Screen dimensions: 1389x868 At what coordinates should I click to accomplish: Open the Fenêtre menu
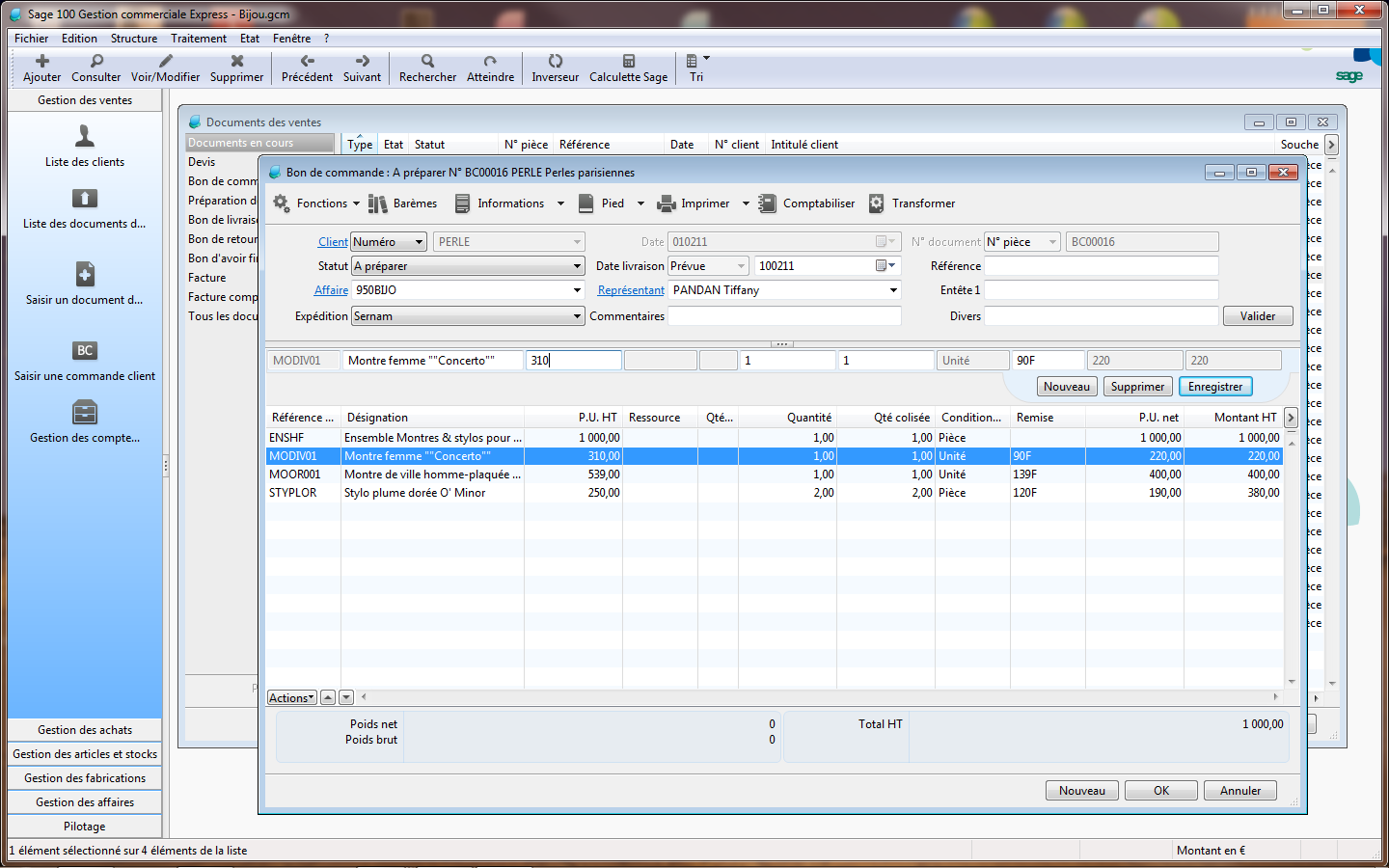(x=291, y=39)
